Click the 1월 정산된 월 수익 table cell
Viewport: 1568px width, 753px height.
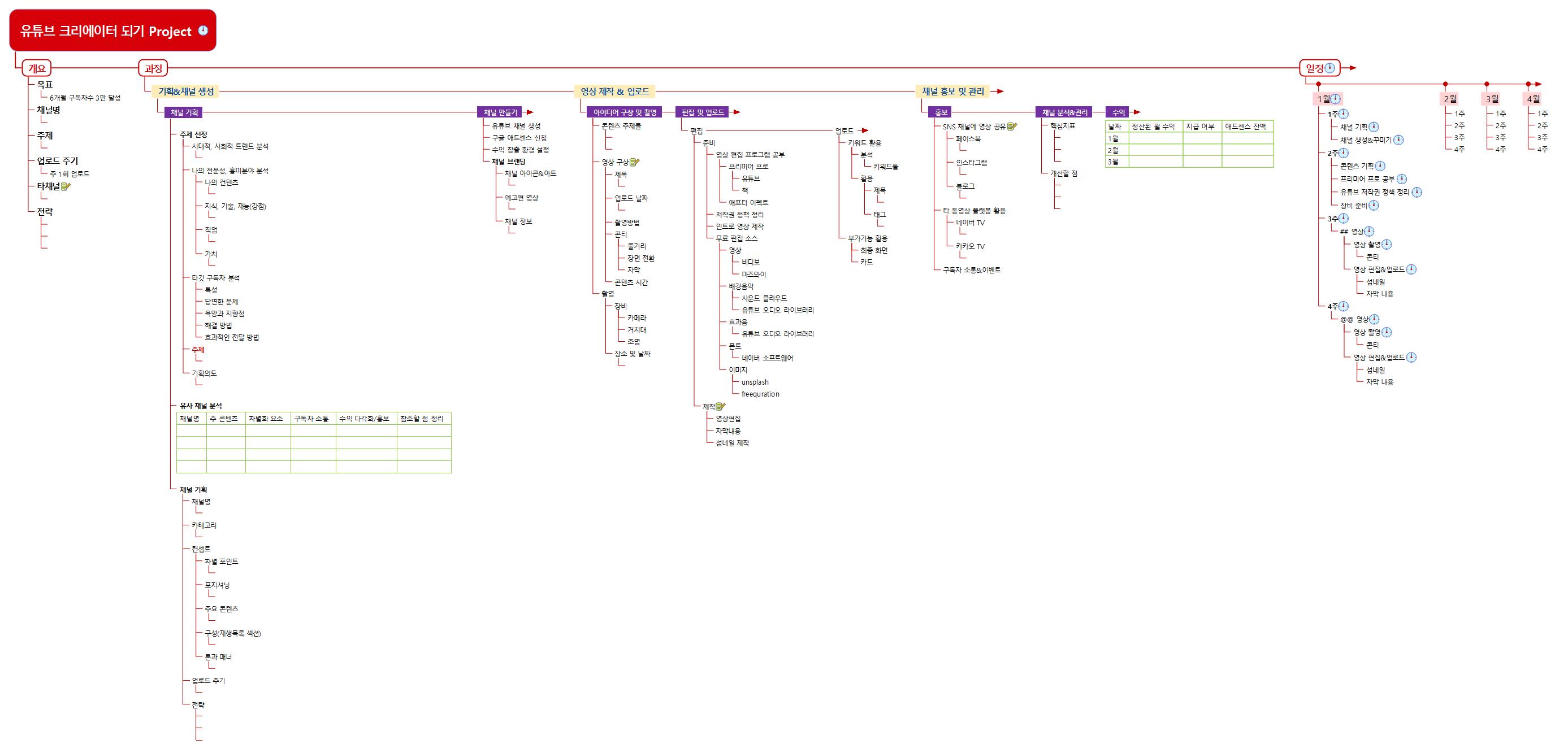1155,138
